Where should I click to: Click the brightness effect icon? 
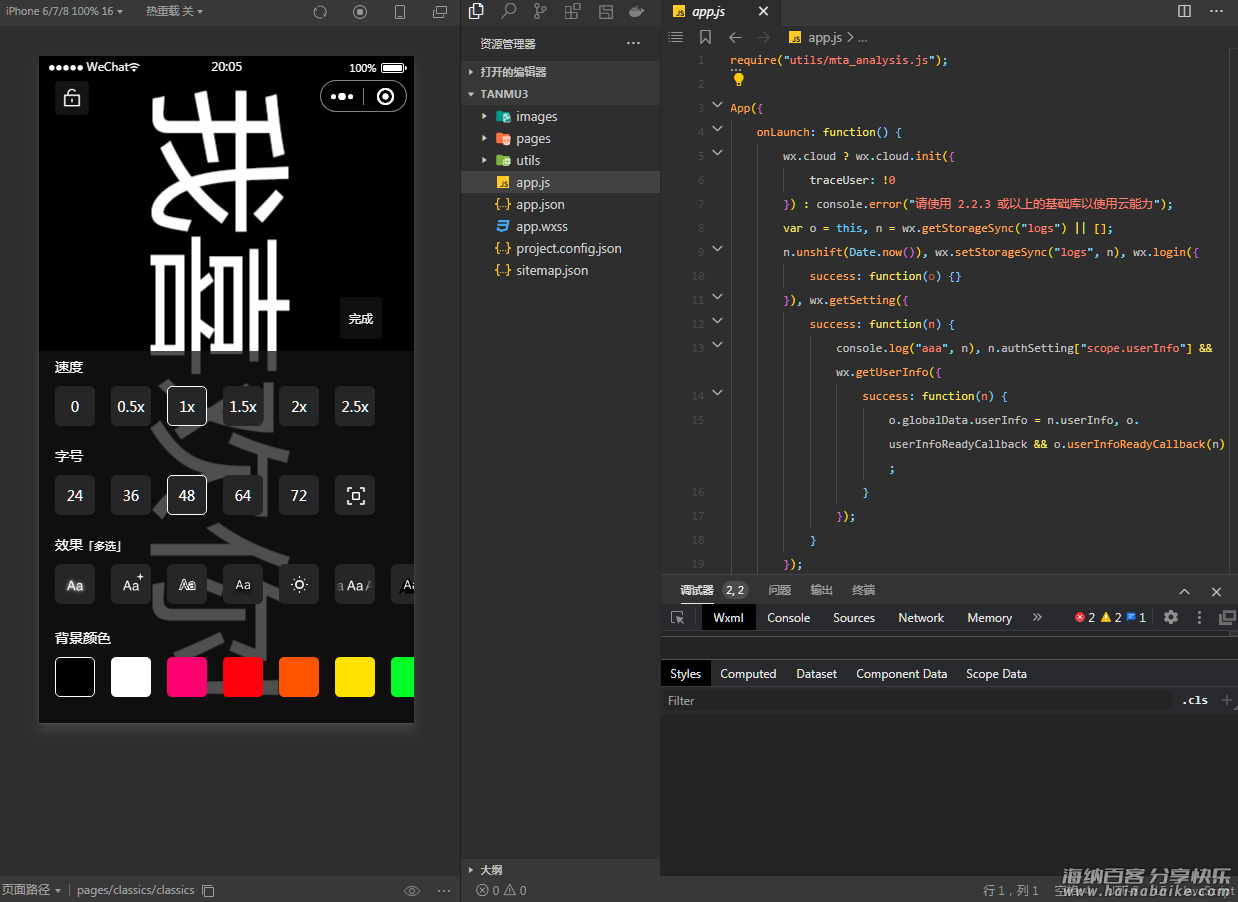(x=299, y=584)
